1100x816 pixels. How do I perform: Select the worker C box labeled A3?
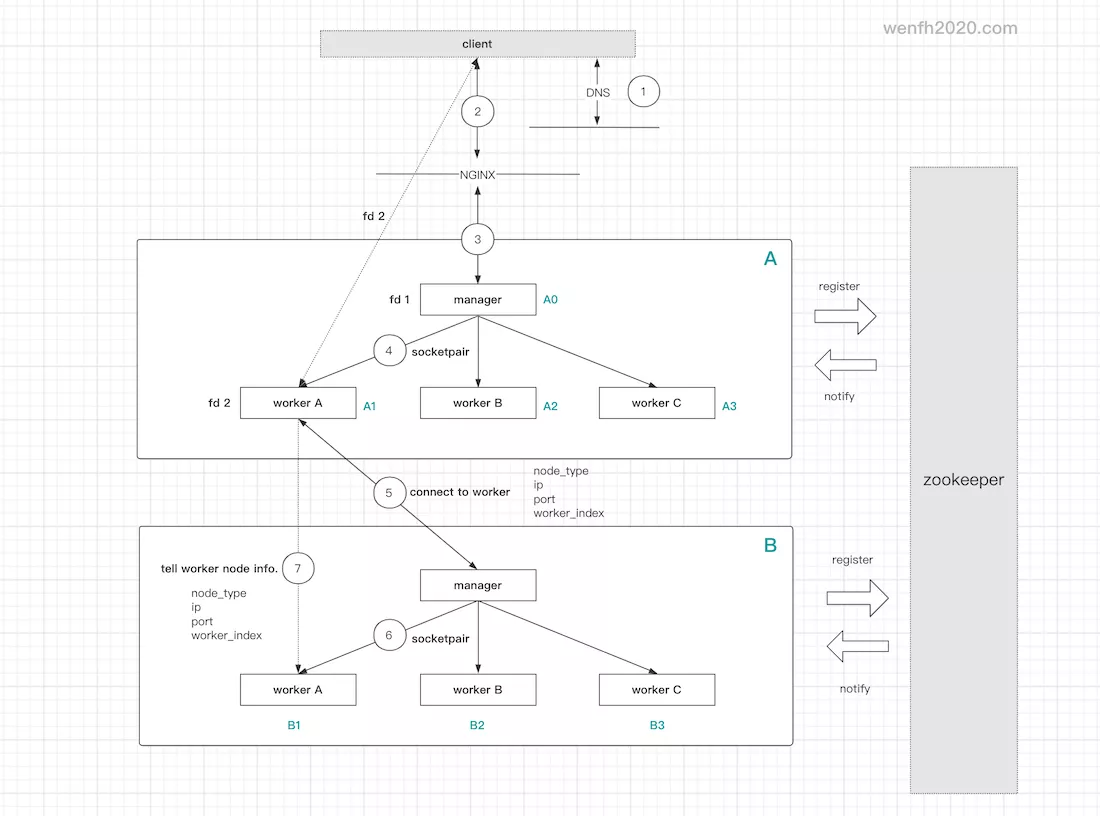point(656,403)
